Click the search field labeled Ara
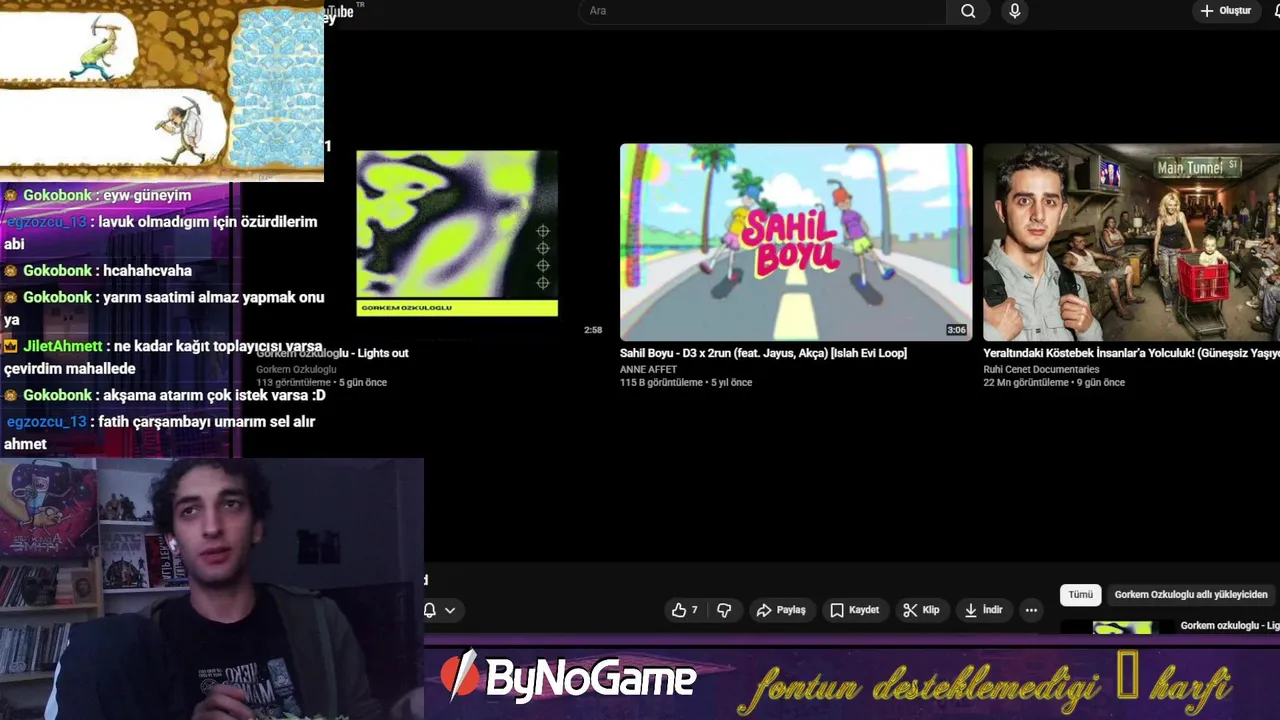Image resolution: width=1280 pixels, height=720 pixels. (763, 11)
